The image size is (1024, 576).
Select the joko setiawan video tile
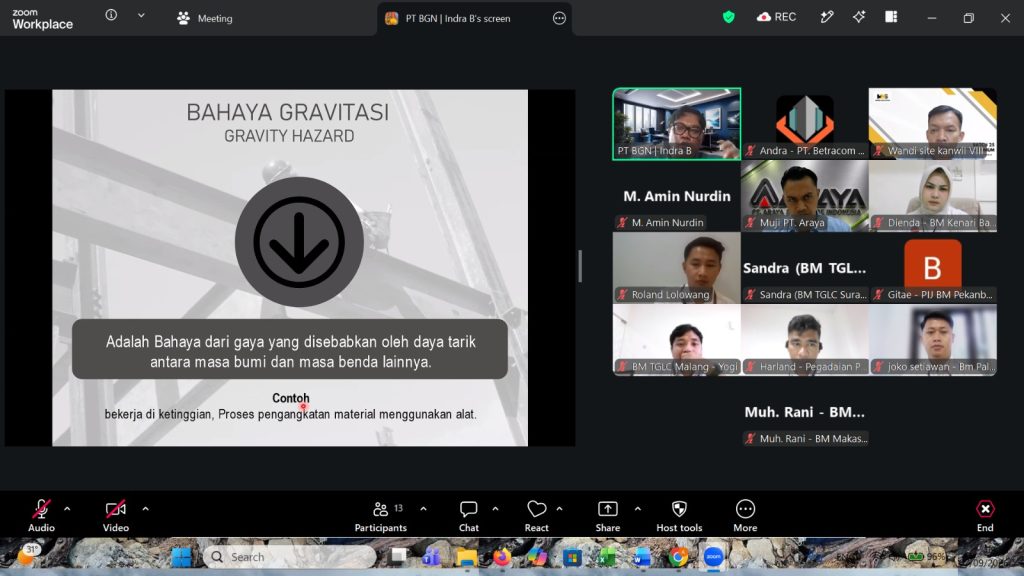coord(933,340)
